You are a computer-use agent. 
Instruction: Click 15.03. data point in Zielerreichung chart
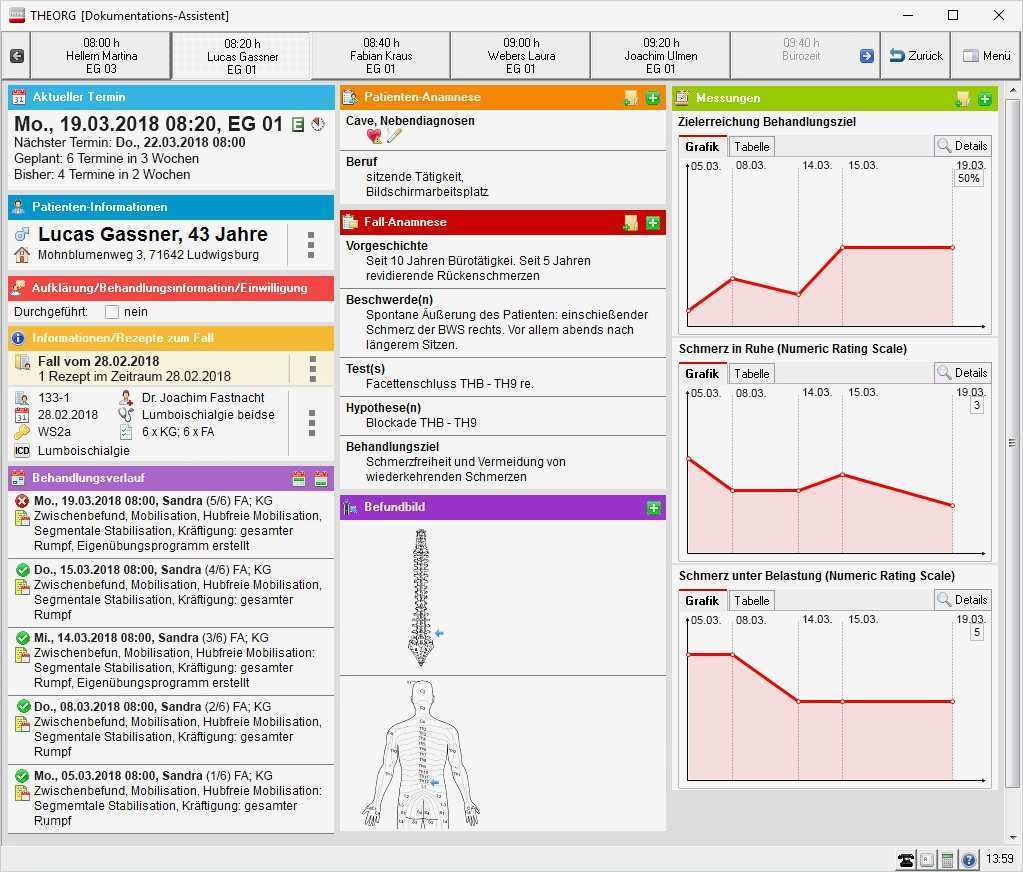click(x=842, y=247)
